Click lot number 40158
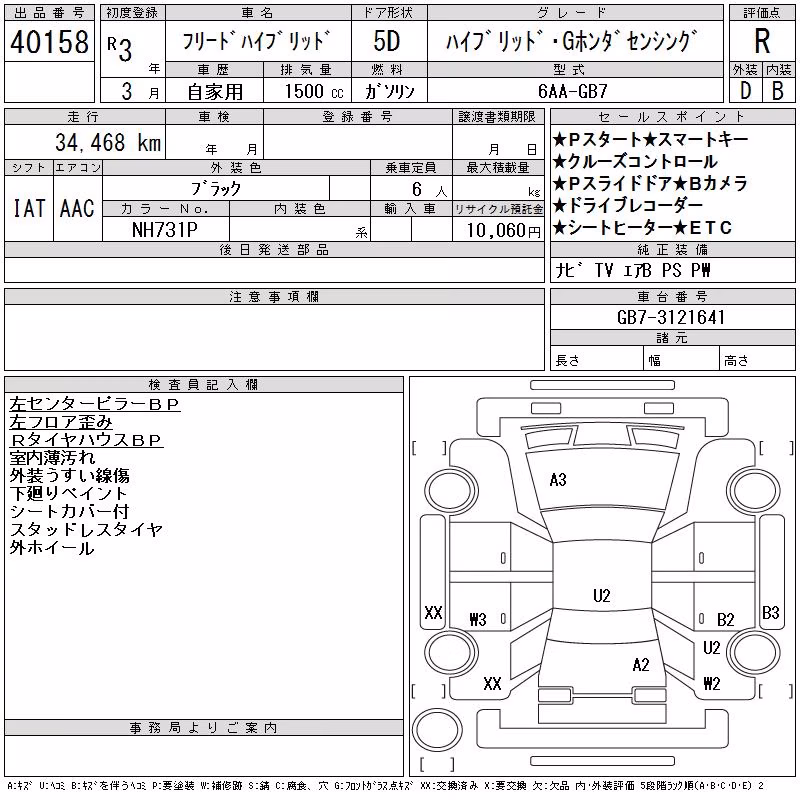Viewport: 800px width, 800px height. point(49,42)
